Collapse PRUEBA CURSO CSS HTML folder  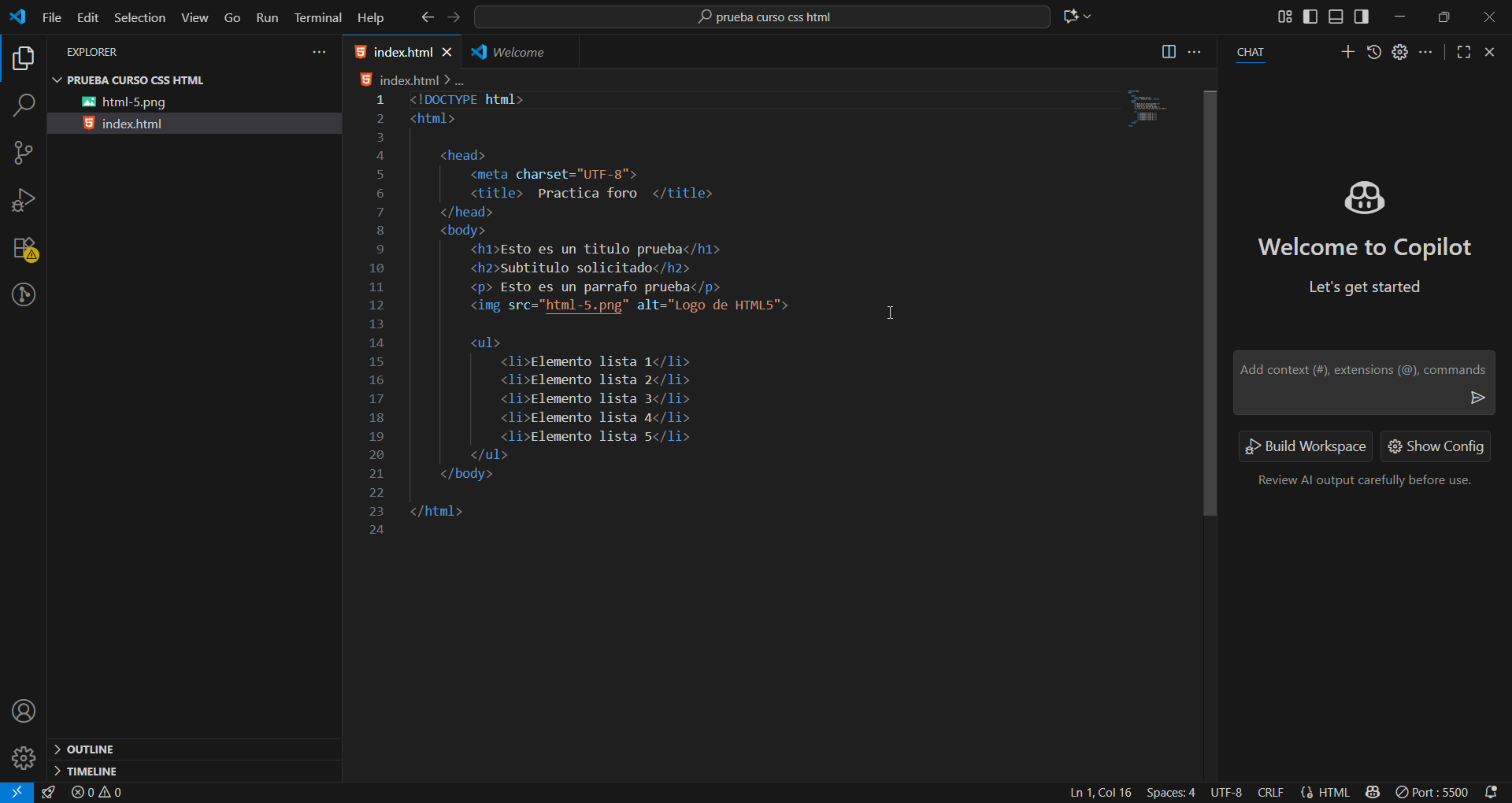click(195, 80)
